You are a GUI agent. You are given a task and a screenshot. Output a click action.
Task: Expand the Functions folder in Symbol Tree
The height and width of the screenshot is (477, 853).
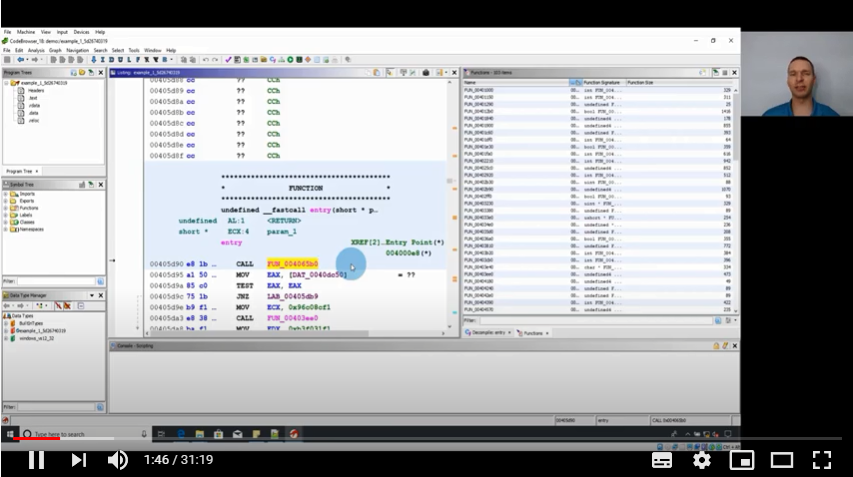click(6, 208)
